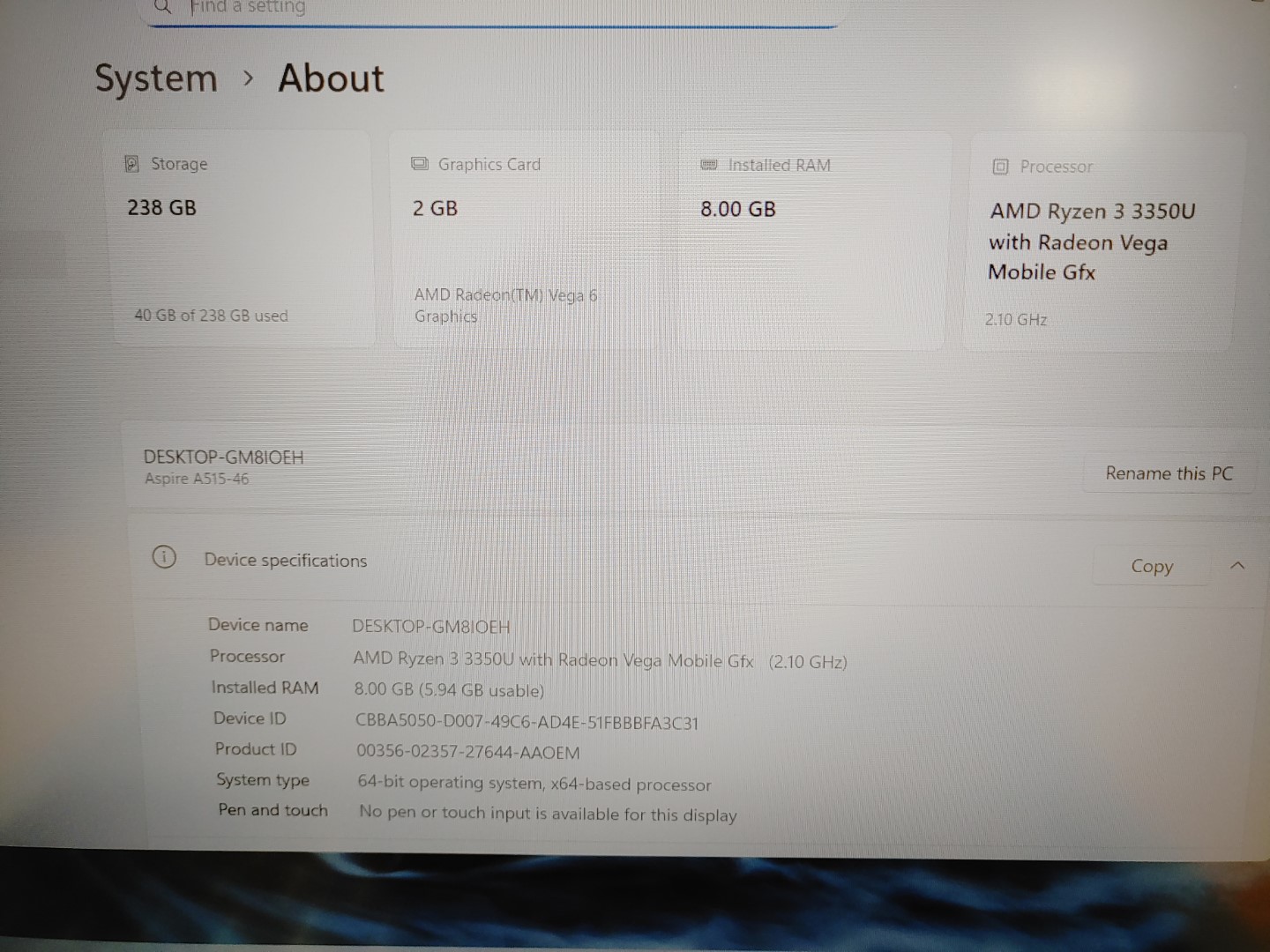Select the Device ID value

[527, 723]
